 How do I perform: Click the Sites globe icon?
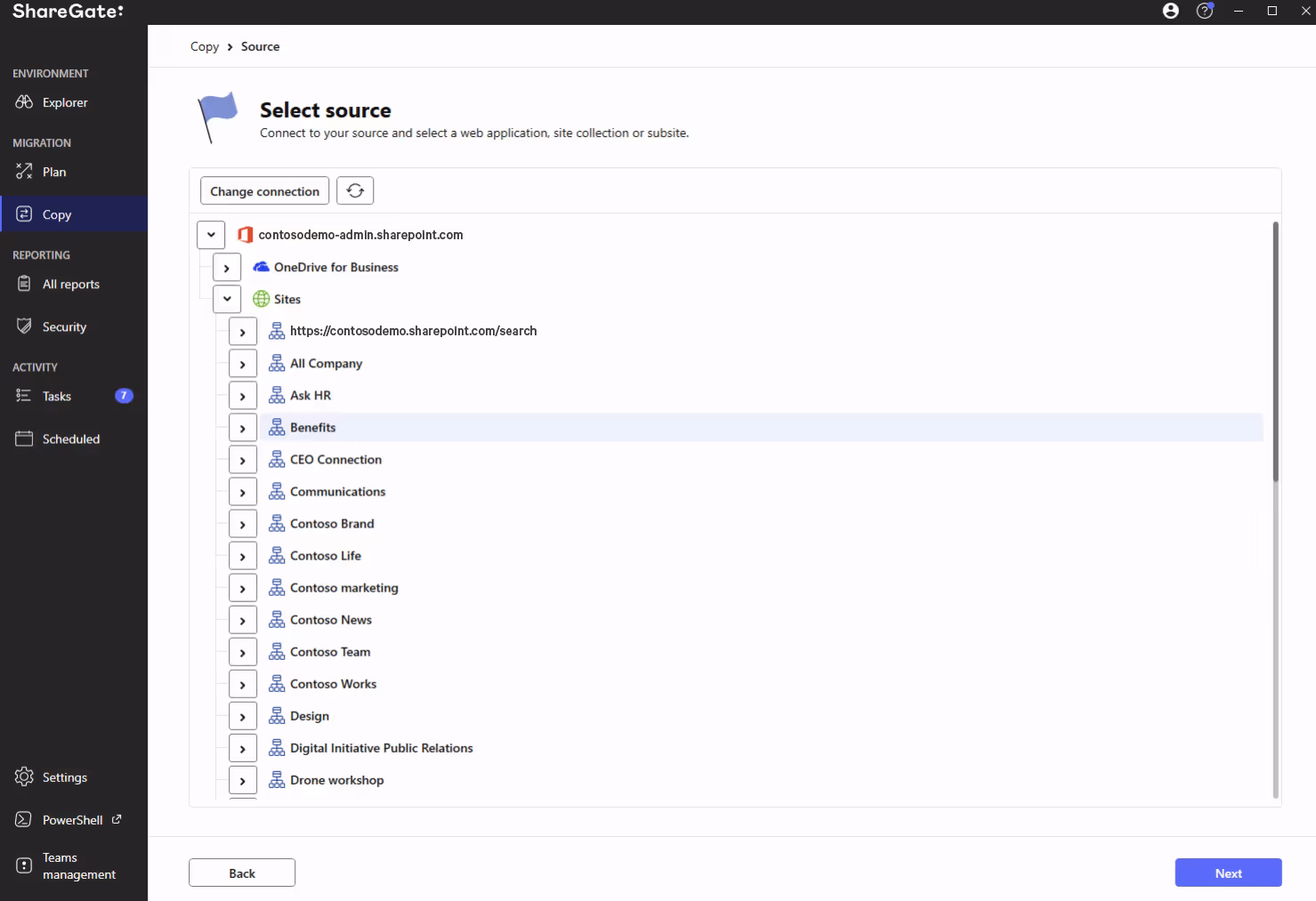pos(262,299)
